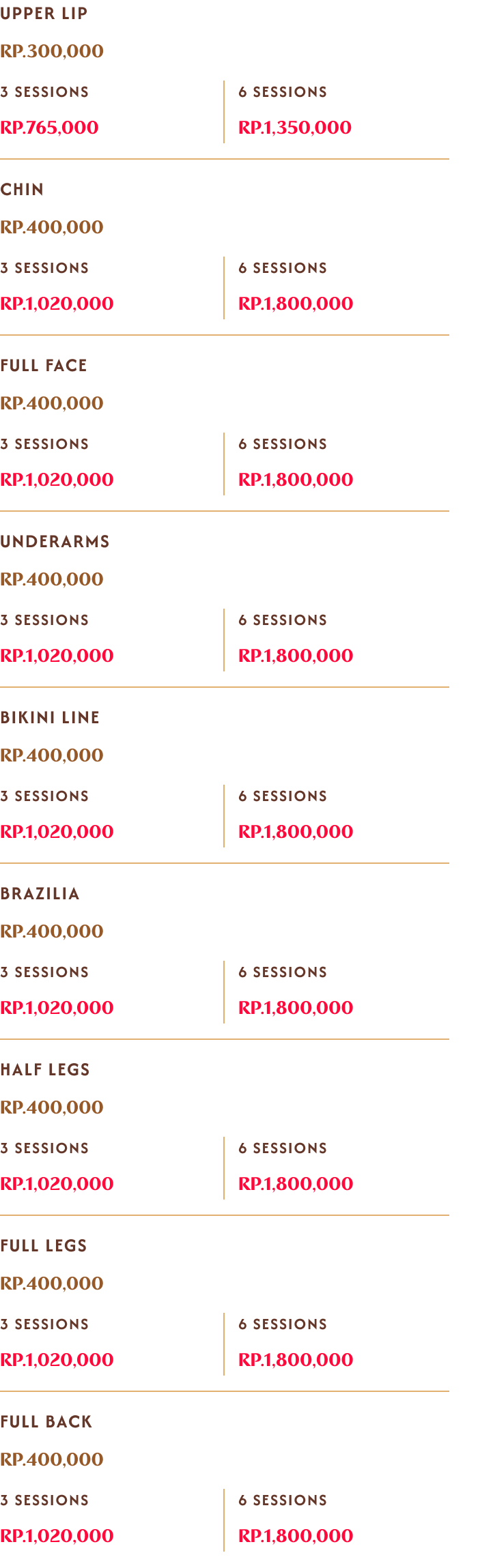Screen dimensions: 493x1568
Task: Select Brazilia 3 sessions price
Action: [x=57, y=1008]
